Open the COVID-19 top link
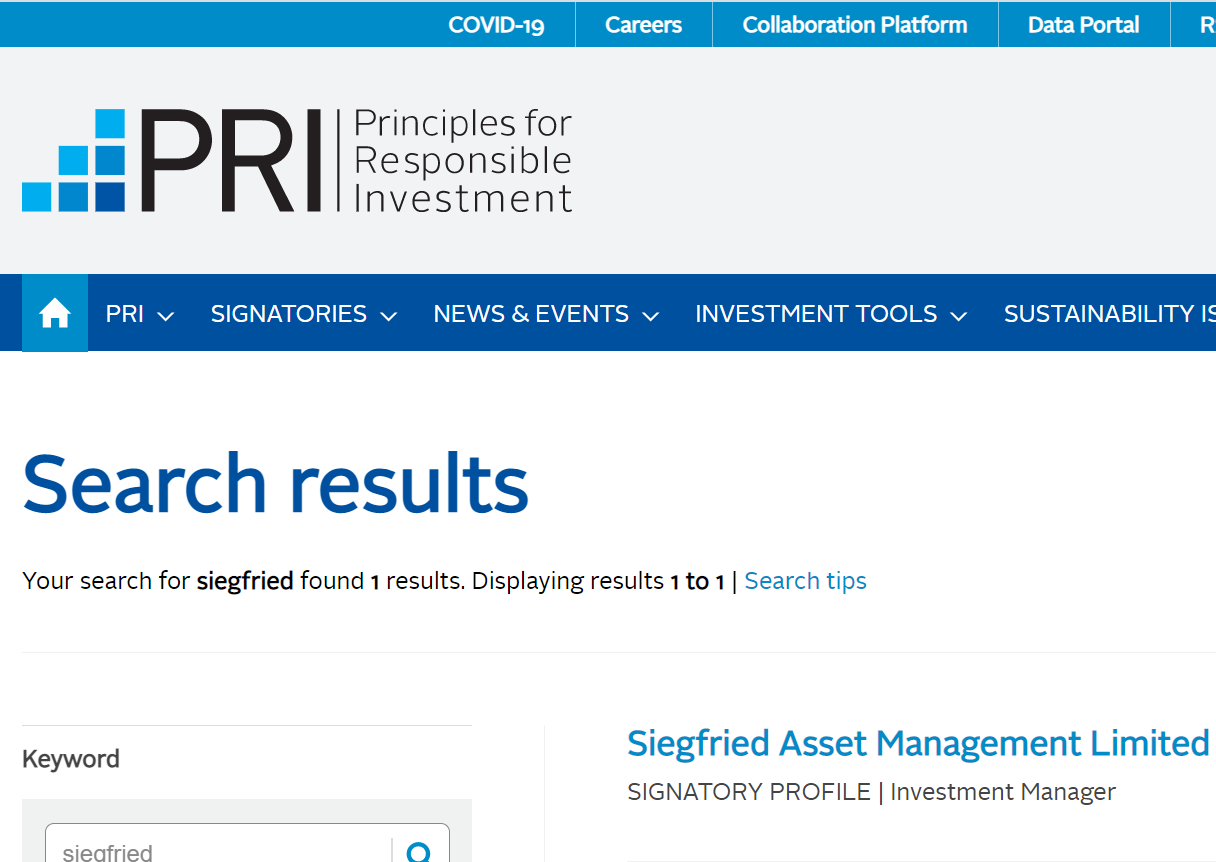The width and height of the screenshot is (1216, 862). tap(496, 25)
